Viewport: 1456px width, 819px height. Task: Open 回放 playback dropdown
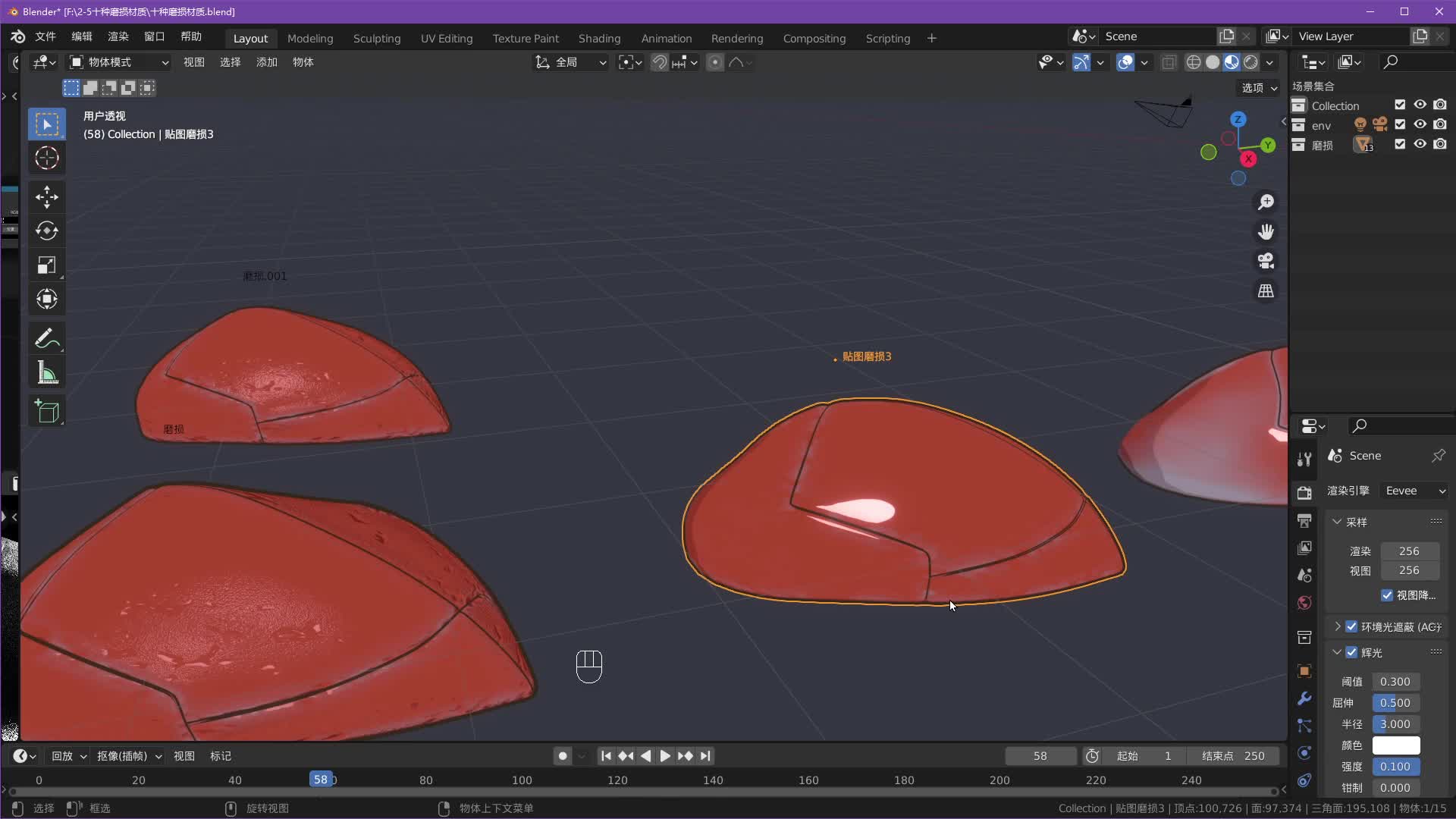tap(68, 756)
